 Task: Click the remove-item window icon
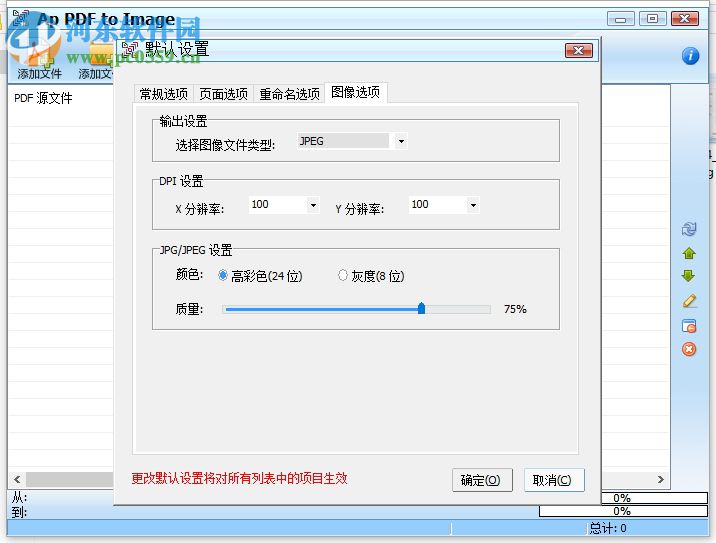pos(689,326)
